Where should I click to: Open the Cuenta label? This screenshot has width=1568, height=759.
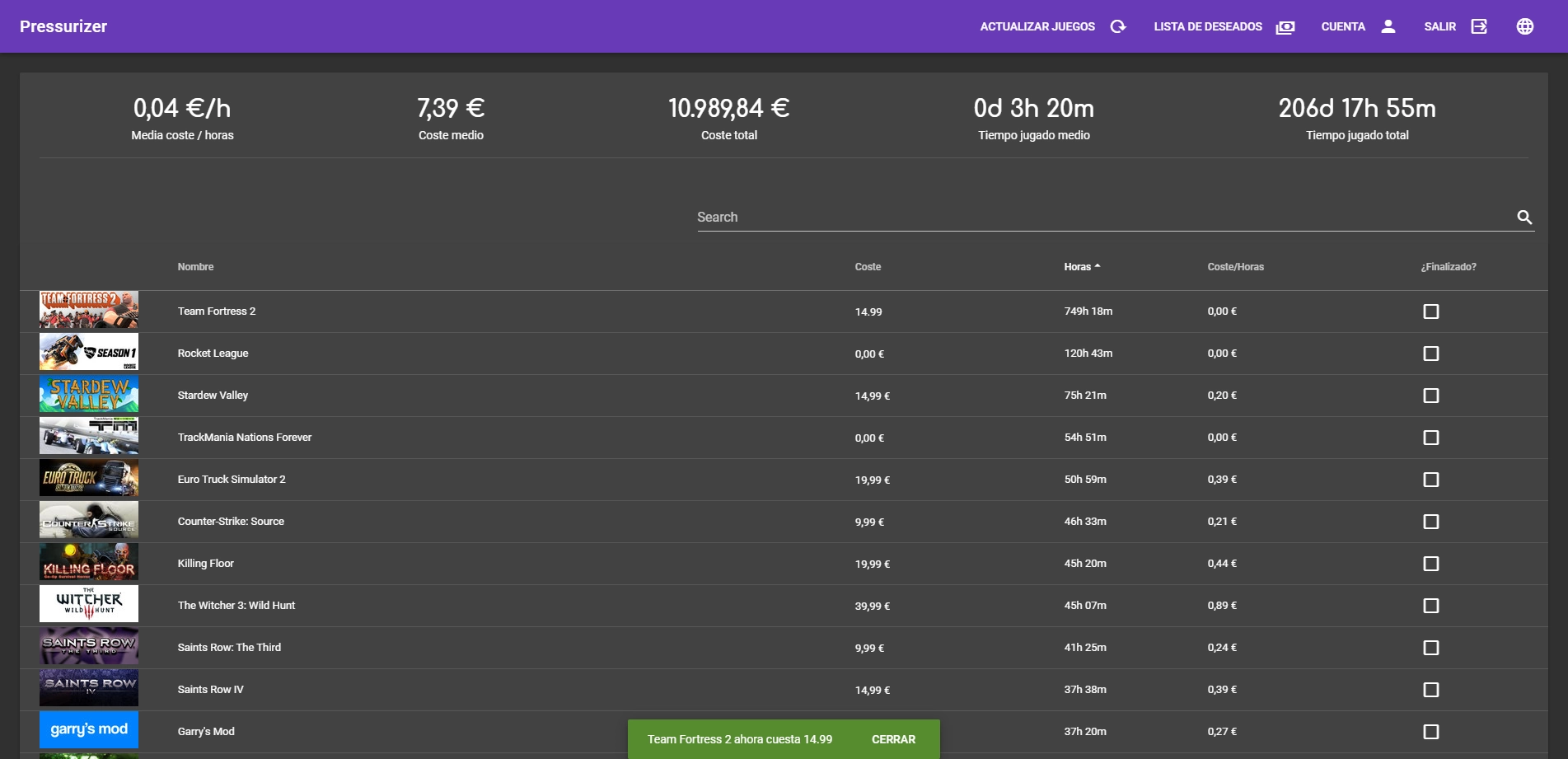coord(1343,26)
